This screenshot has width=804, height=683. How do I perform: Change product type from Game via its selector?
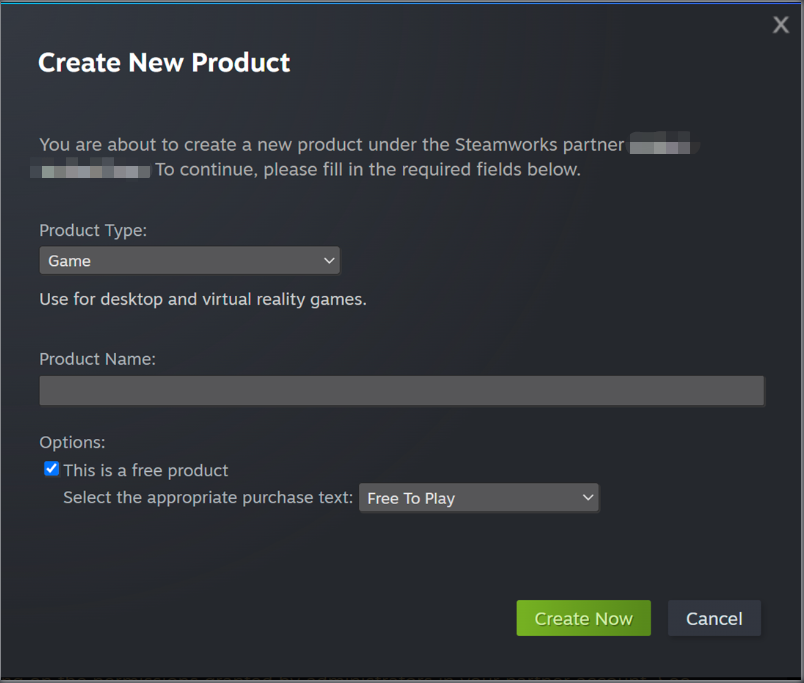(189, 260)
